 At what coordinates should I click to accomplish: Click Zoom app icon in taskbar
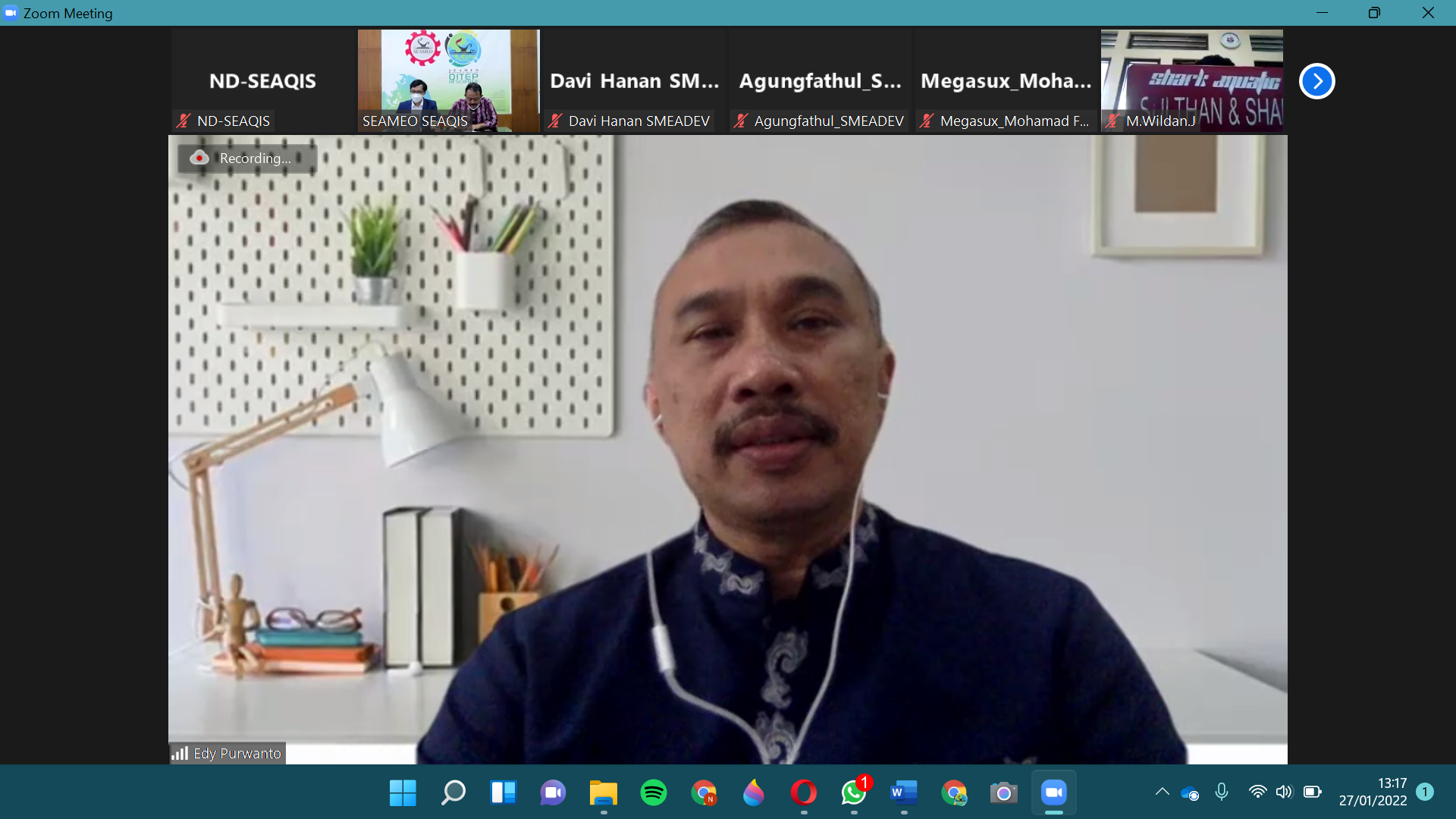click(1053, 793)
